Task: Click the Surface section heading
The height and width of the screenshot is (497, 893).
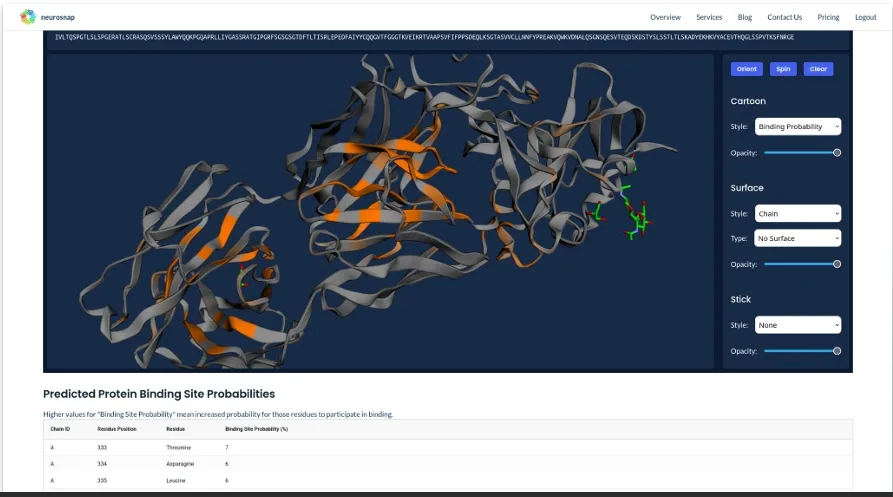Action: pyautogui.click(x=747, y=188)
